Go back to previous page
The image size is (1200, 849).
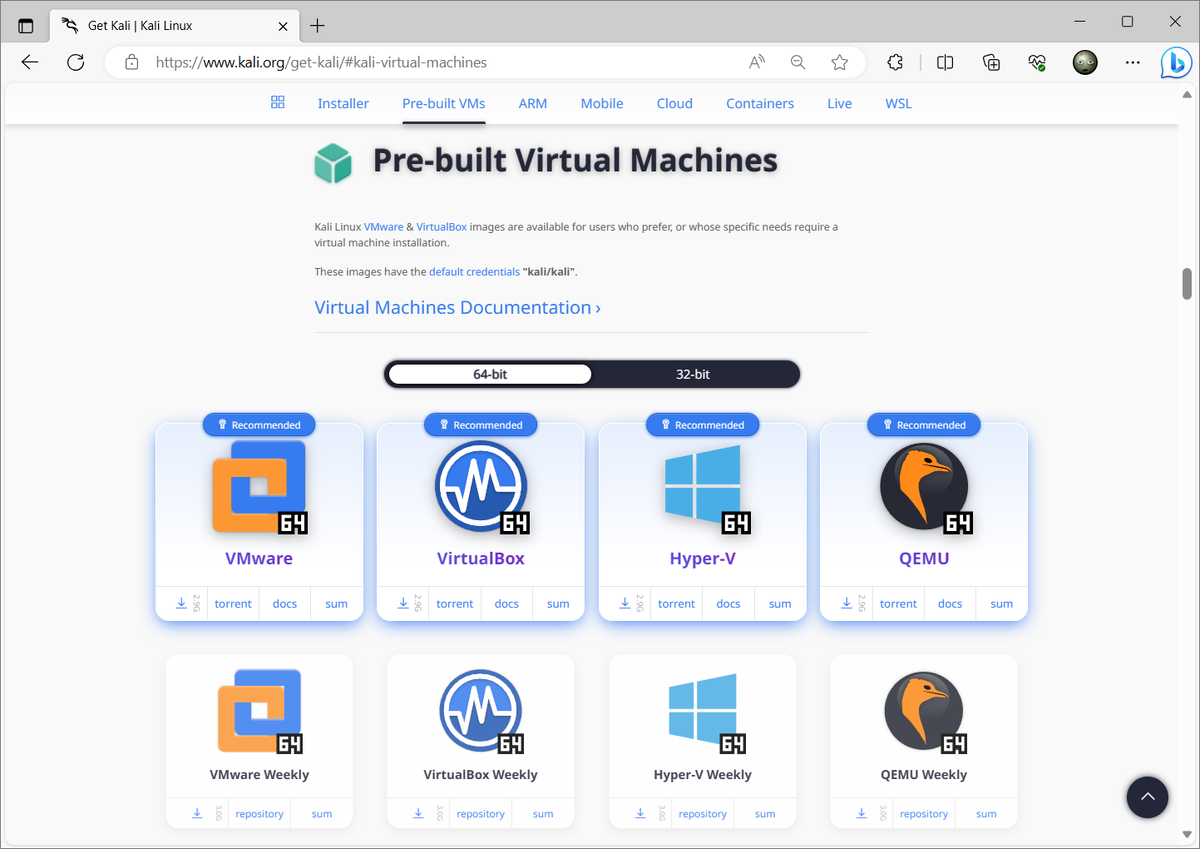pos(30,62)
